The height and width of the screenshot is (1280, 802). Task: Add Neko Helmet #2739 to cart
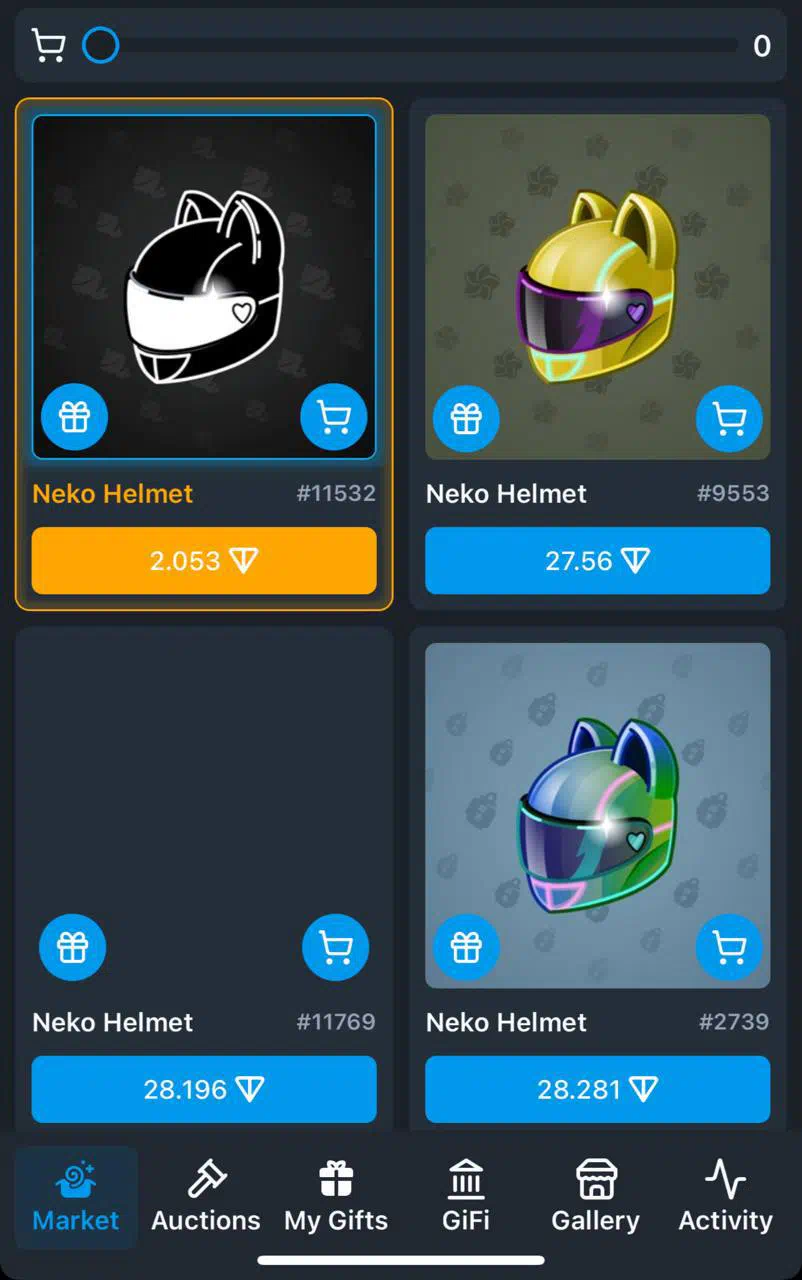729,946
